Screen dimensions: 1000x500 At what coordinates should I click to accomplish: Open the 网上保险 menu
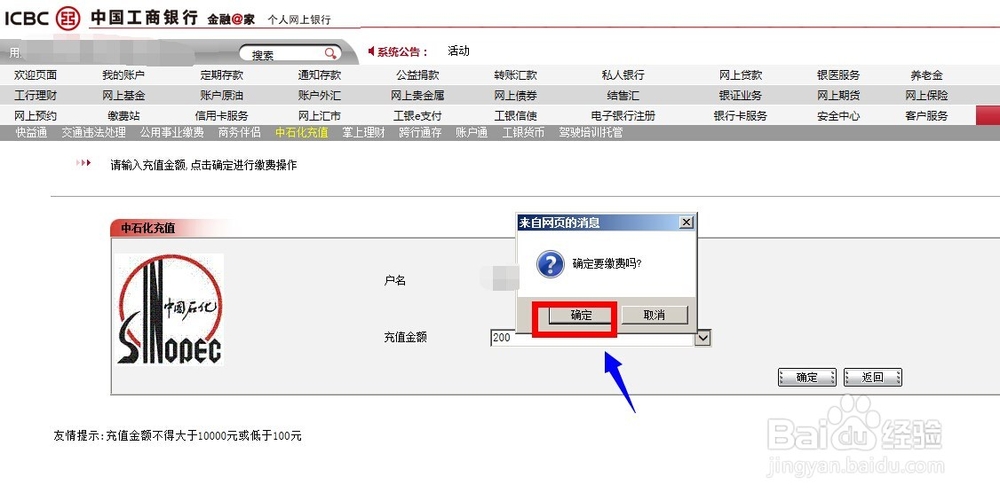926,96
